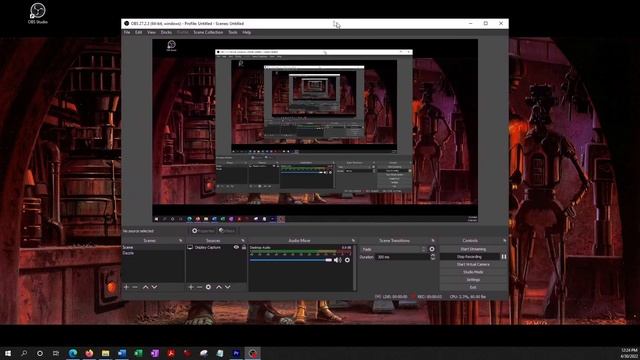Viewport: 640px width, 360px height.
Task: Open the Tools menu
Action: (x=233, y=32)
